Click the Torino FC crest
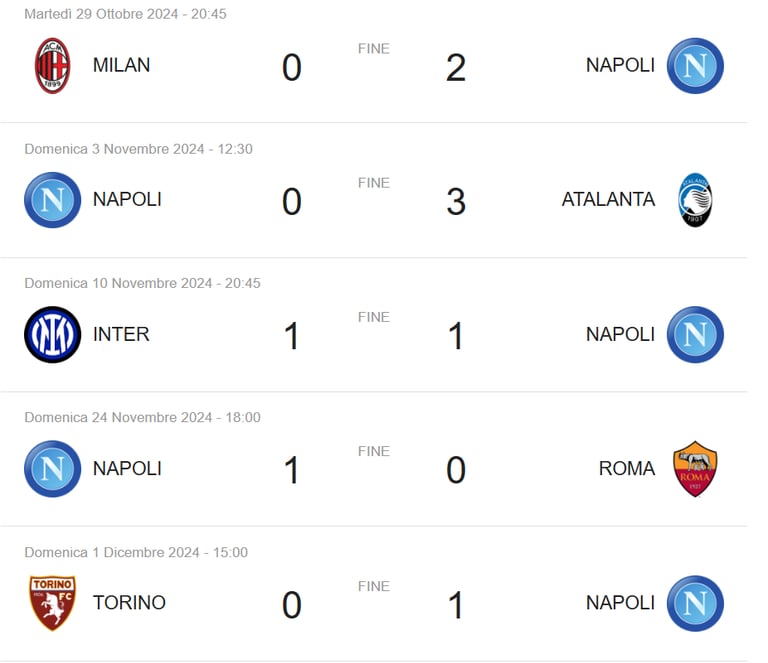Viewport: 768px width, 663px height. [x=52, y=603]
